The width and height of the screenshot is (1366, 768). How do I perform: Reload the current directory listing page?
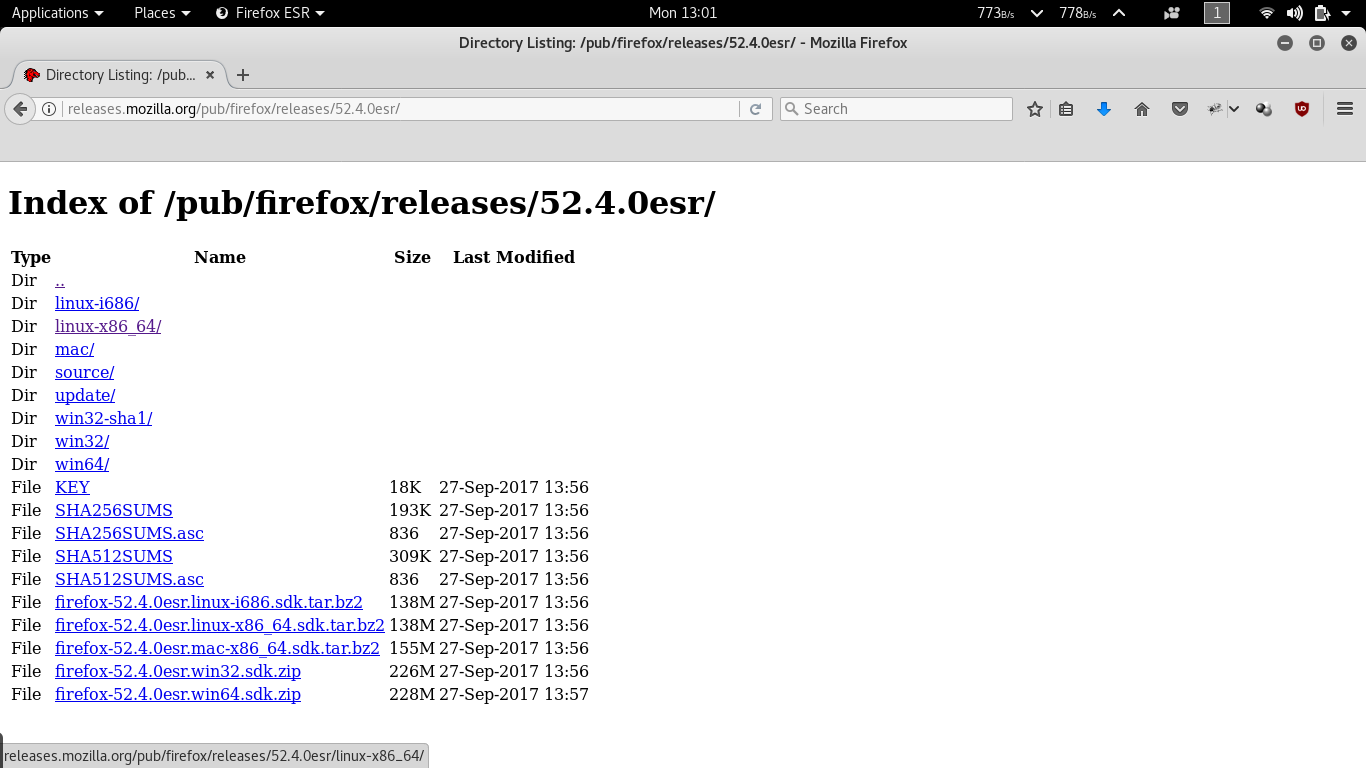[x=755, y=109]
